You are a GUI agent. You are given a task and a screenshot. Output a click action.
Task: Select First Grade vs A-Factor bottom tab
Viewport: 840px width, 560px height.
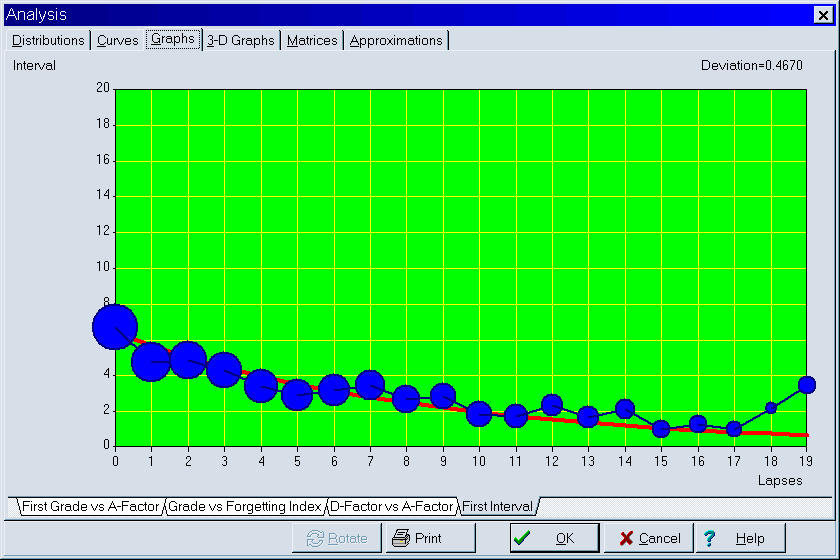pos(90,507)
